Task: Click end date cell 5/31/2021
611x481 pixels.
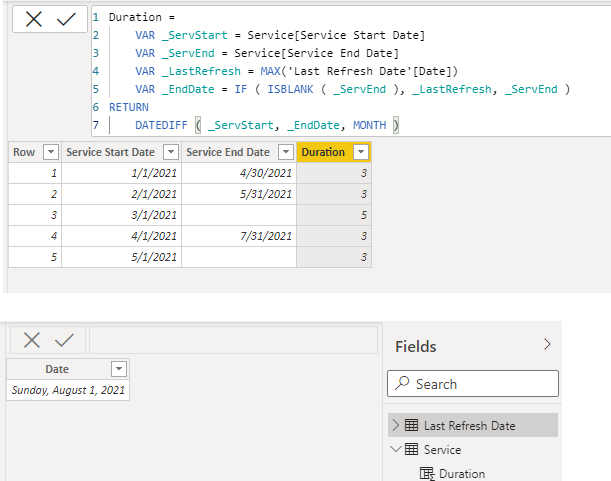Action: (239, 194)
